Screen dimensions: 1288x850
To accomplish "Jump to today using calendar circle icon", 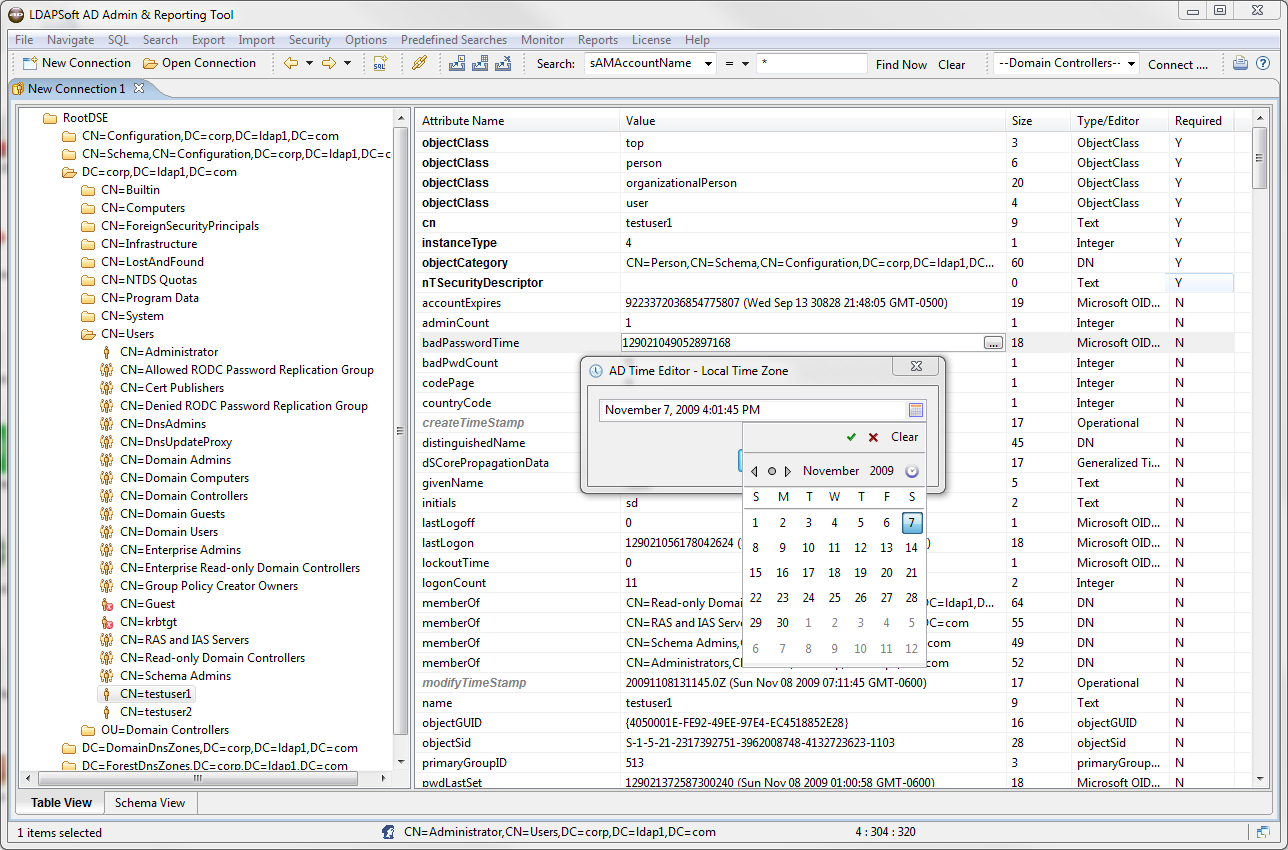I will pyautogui.click(x=772, y=471).
